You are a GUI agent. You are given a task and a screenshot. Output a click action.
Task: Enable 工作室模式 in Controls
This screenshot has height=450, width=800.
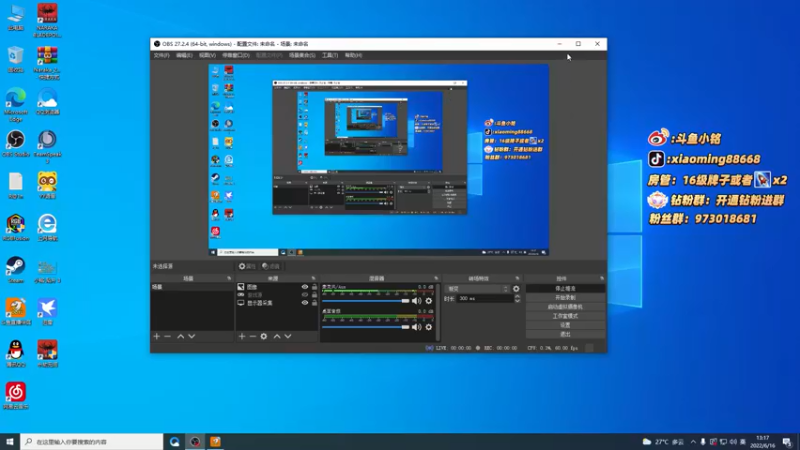tap(565, 316)
